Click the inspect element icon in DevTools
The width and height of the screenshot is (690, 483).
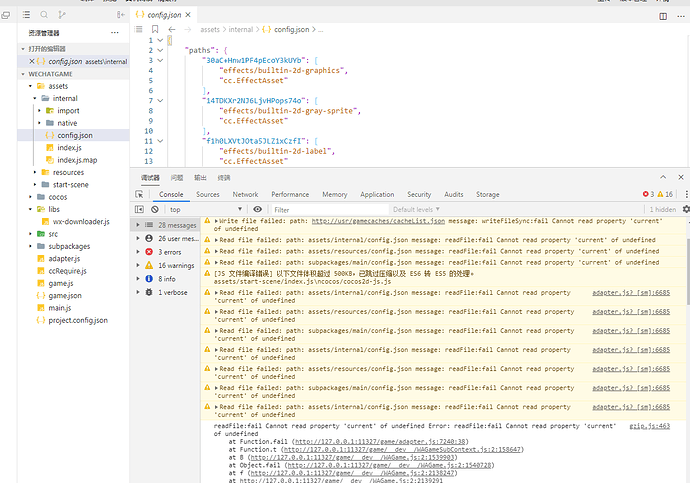coord(140,194)
